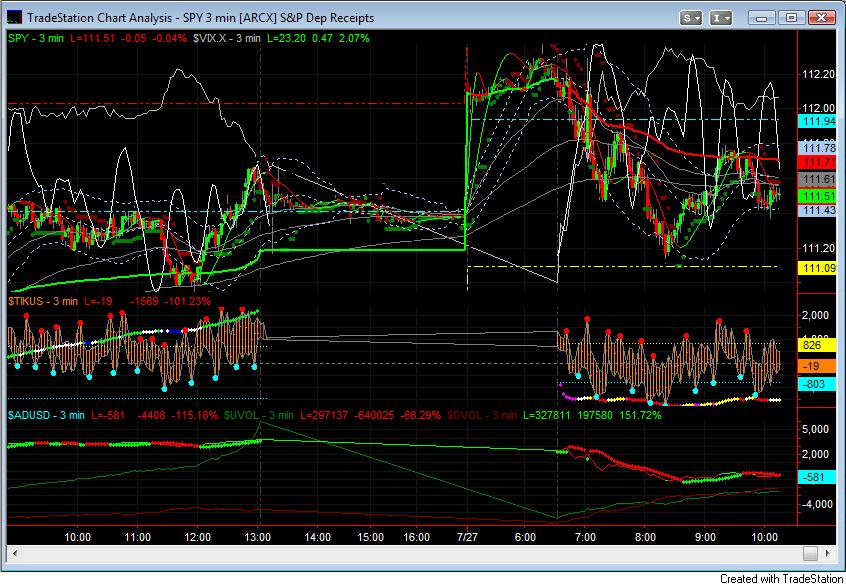This screenshot has height=585, width=846.
Task: Click the cyan -581 ADUSD marker
Action: (817, 477)
